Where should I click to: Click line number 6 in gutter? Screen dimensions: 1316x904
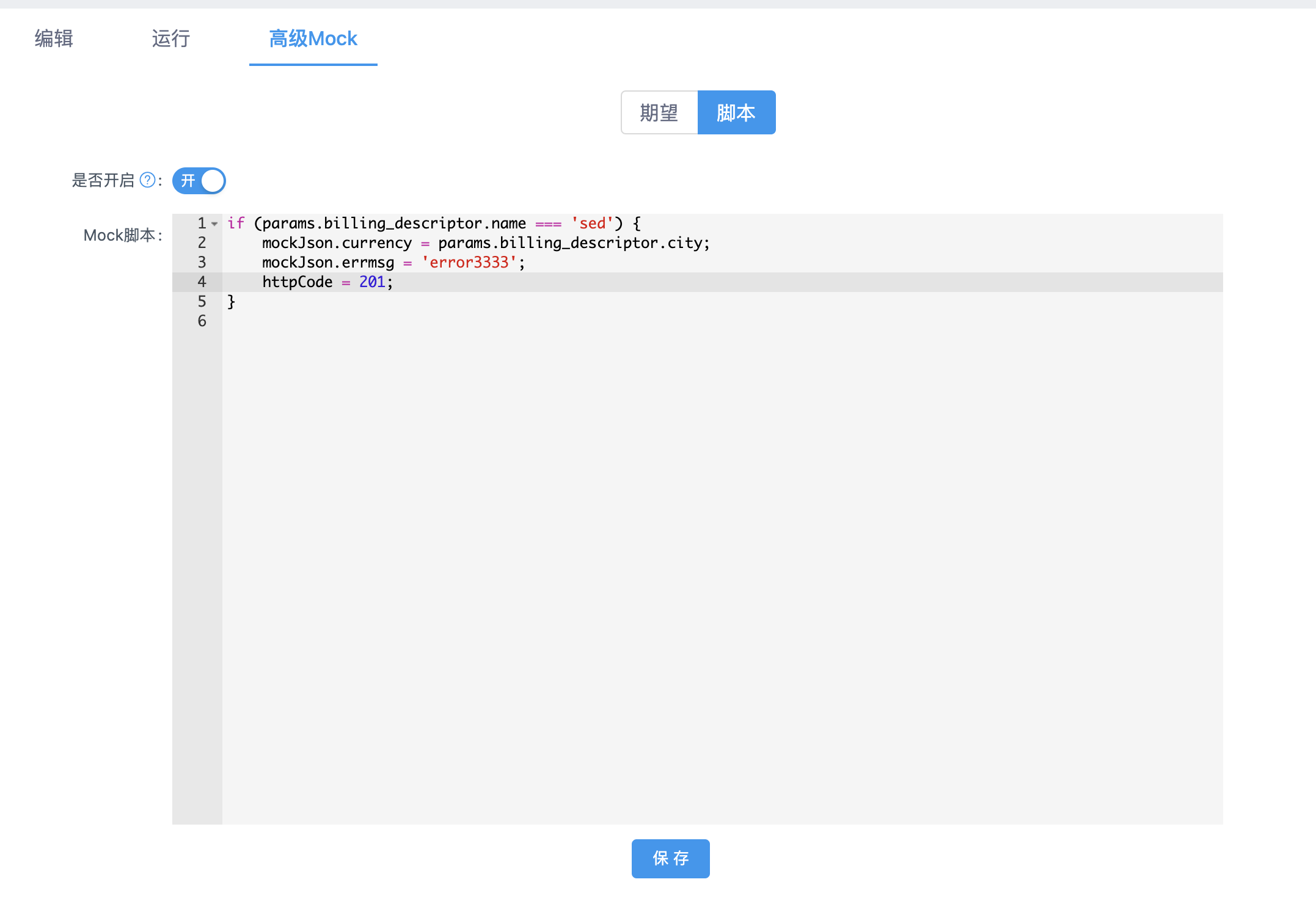[x=202, y=321]
